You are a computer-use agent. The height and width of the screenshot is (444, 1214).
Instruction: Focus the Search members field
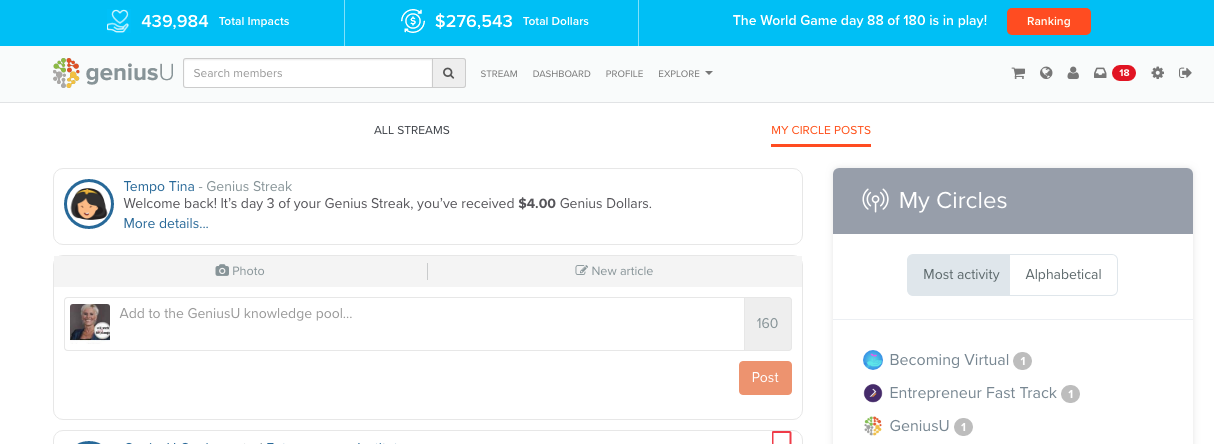308,73
